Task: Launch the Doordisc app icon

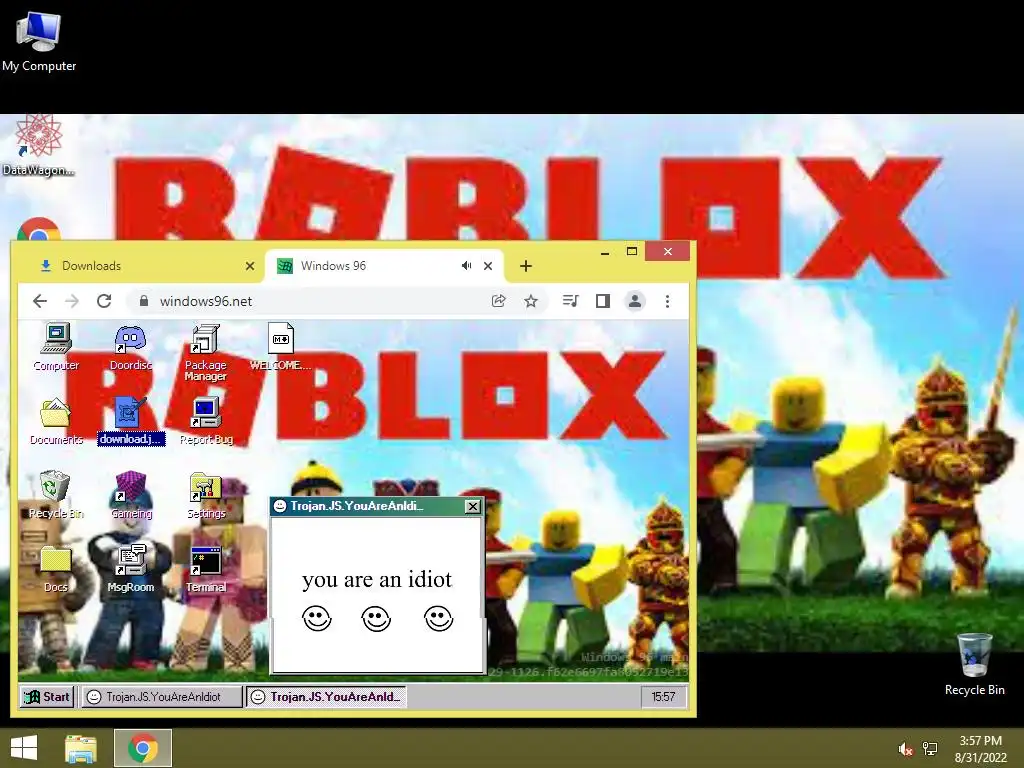Action: click(x=131, y=347)
